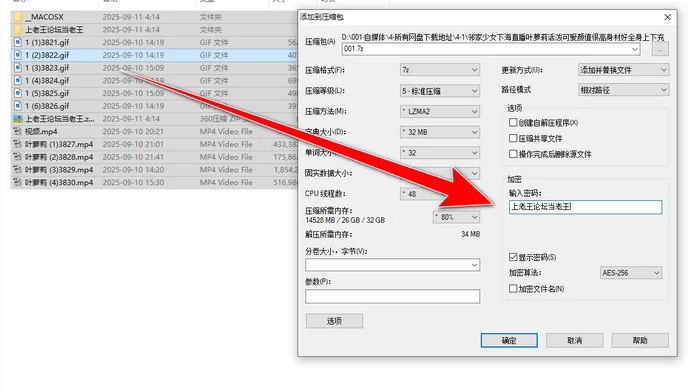
Task: Select file name 1 (3)3823.gif
Action: pyautogui.click(x=47, y=68)
